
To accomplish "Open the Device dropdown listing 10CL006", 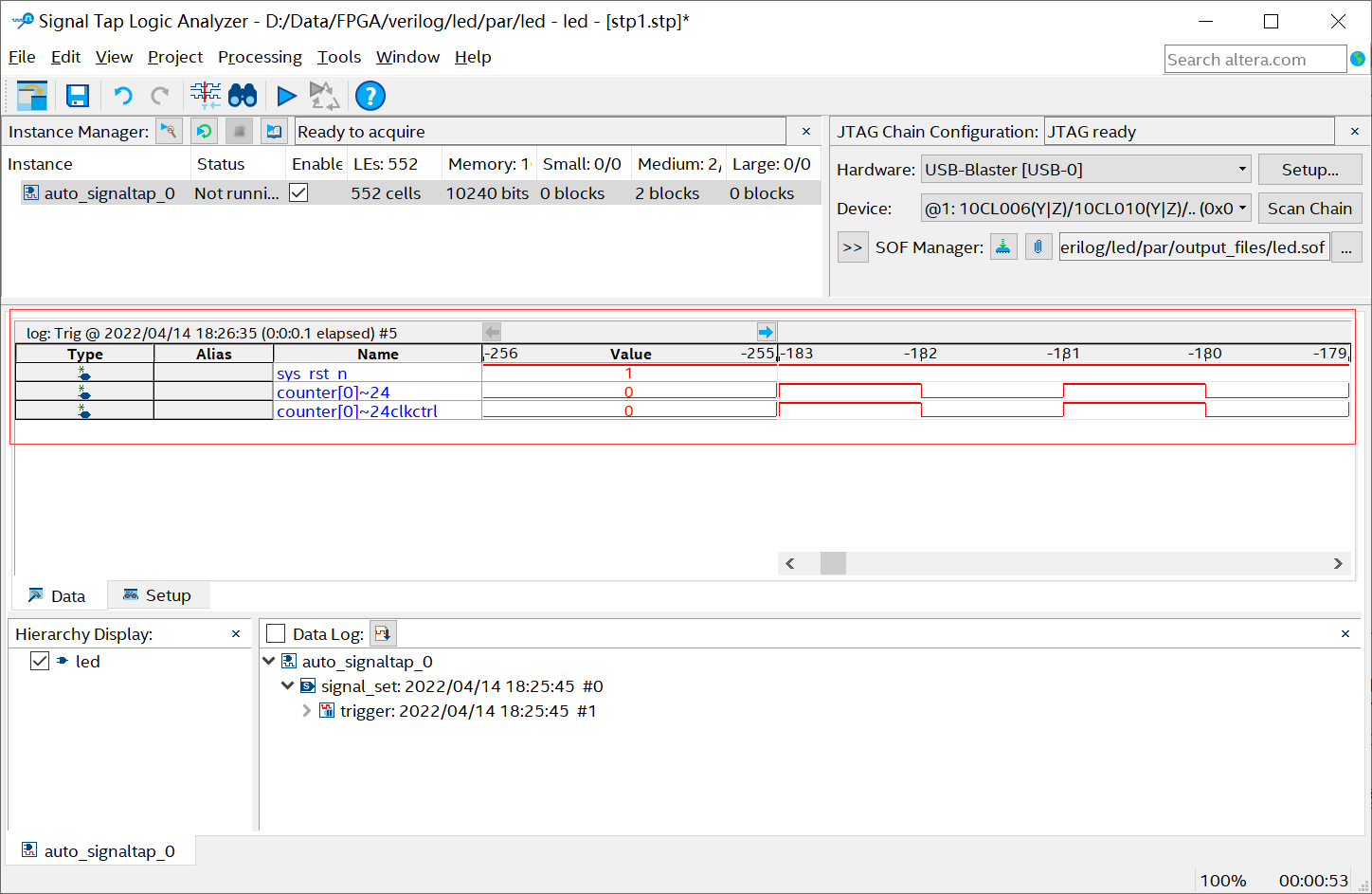I will click(x=1086, y=209).
